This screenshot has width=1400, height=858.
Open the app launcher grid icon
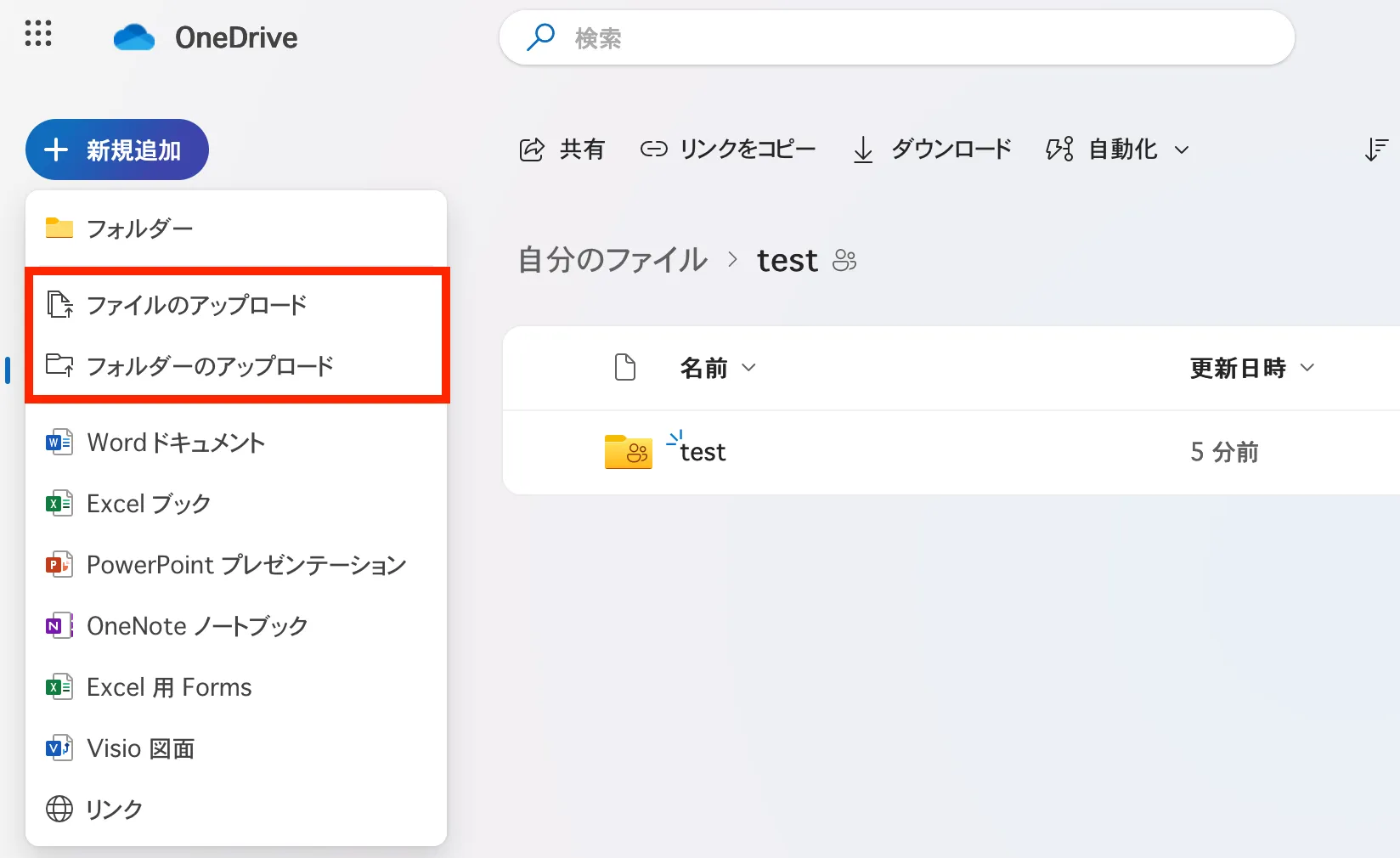(38, 34)
